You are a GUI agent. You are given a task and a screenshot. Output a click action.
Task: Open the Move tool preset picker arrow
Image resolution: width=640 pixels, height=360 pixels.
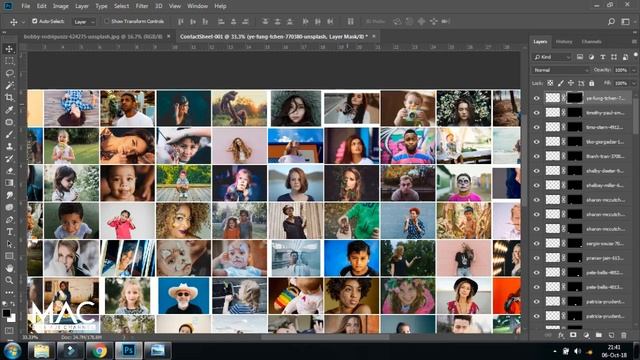[23, 22]
